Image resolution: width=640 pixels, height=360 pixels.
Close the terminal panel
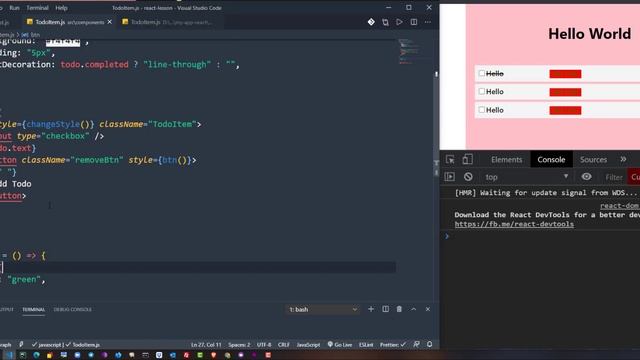point(428,309)
